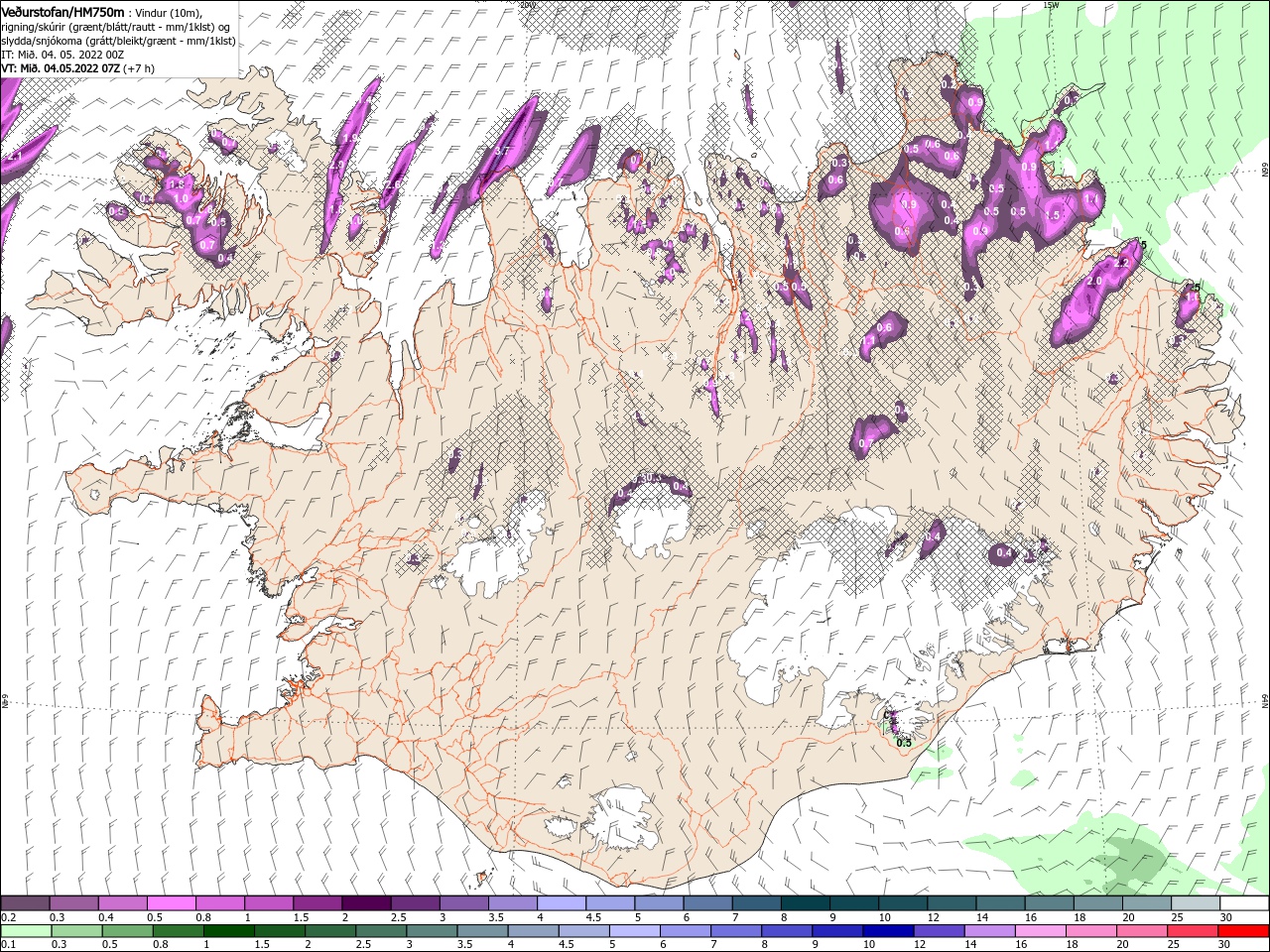
Task: Click the '2.2' value on the east coast
Action: tap(1122, 263)
